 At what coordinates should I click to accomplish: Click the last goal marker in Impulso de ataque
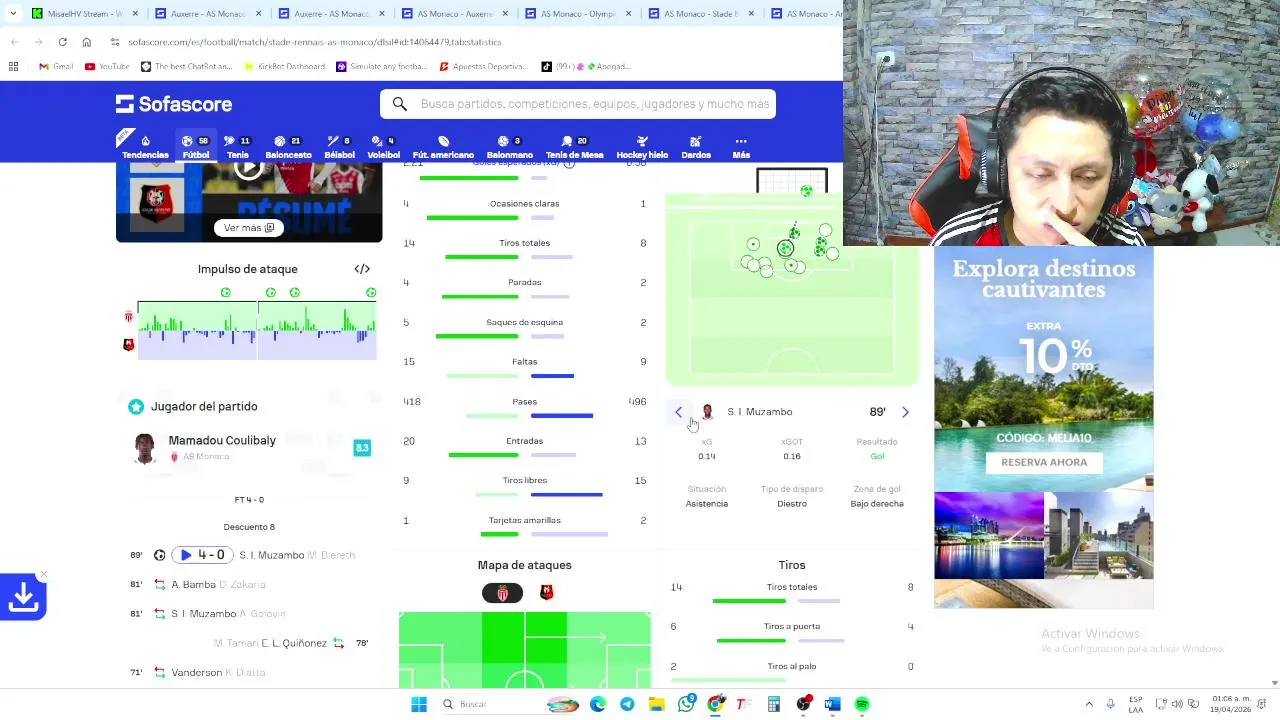pos(371,293)
